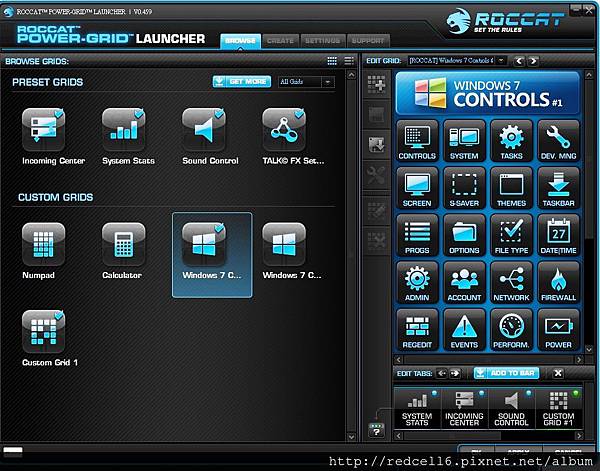
Task: Click the TASKS gear button
Action: click(x=511, y=140)
